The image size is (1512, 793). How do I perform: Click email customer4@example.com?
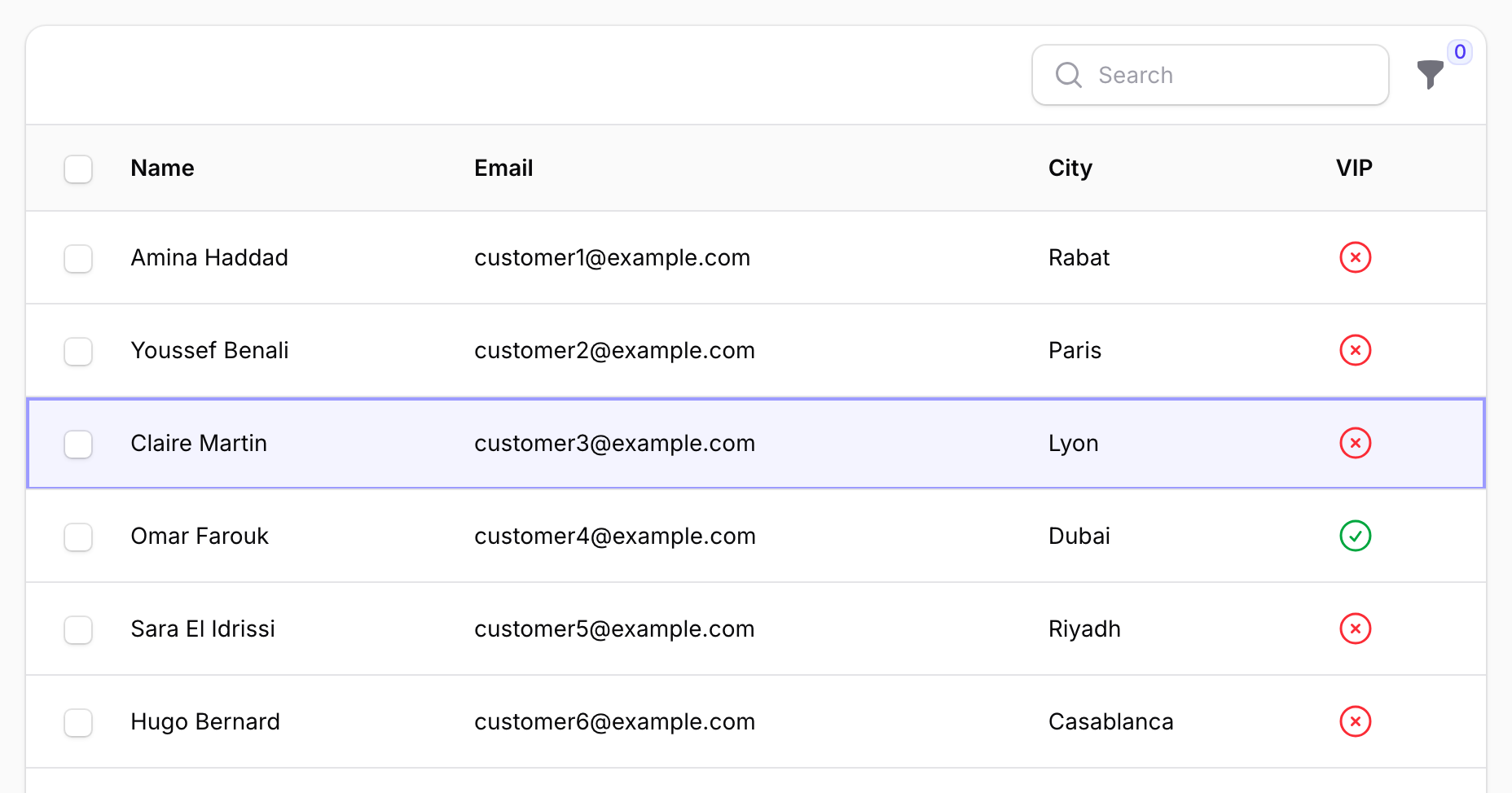pyautogui.click(x=615, y=536)
